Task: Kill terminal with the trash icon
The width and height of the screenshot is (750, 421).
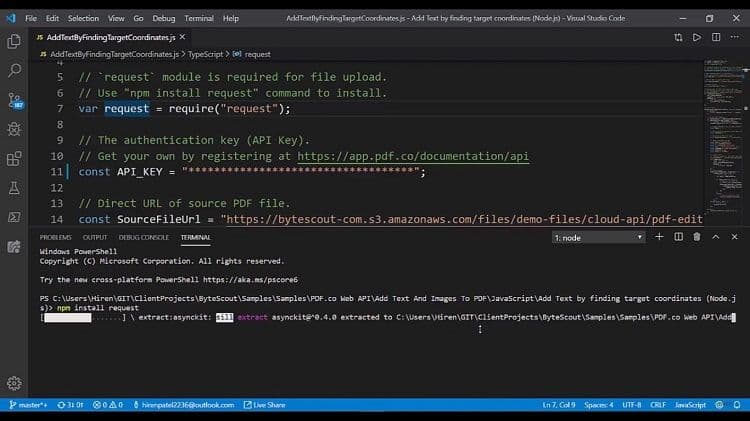Action: (698, 237)
